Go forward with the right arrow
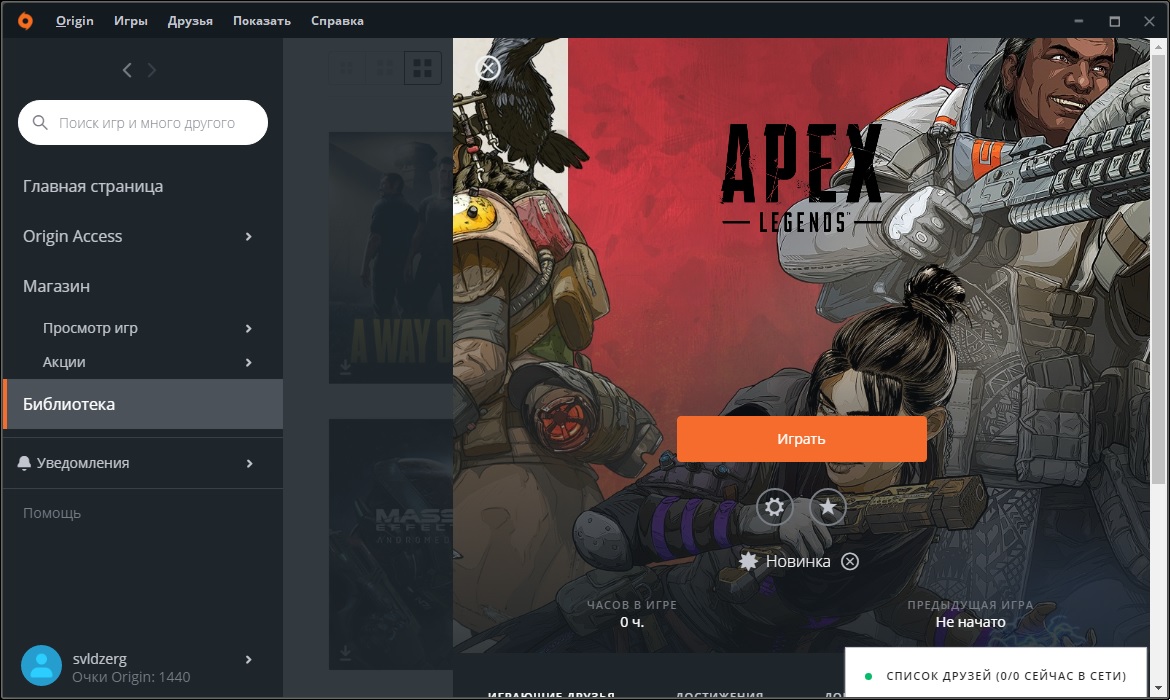The height and width of the screenshot is (700, 1170). [152, 70]
